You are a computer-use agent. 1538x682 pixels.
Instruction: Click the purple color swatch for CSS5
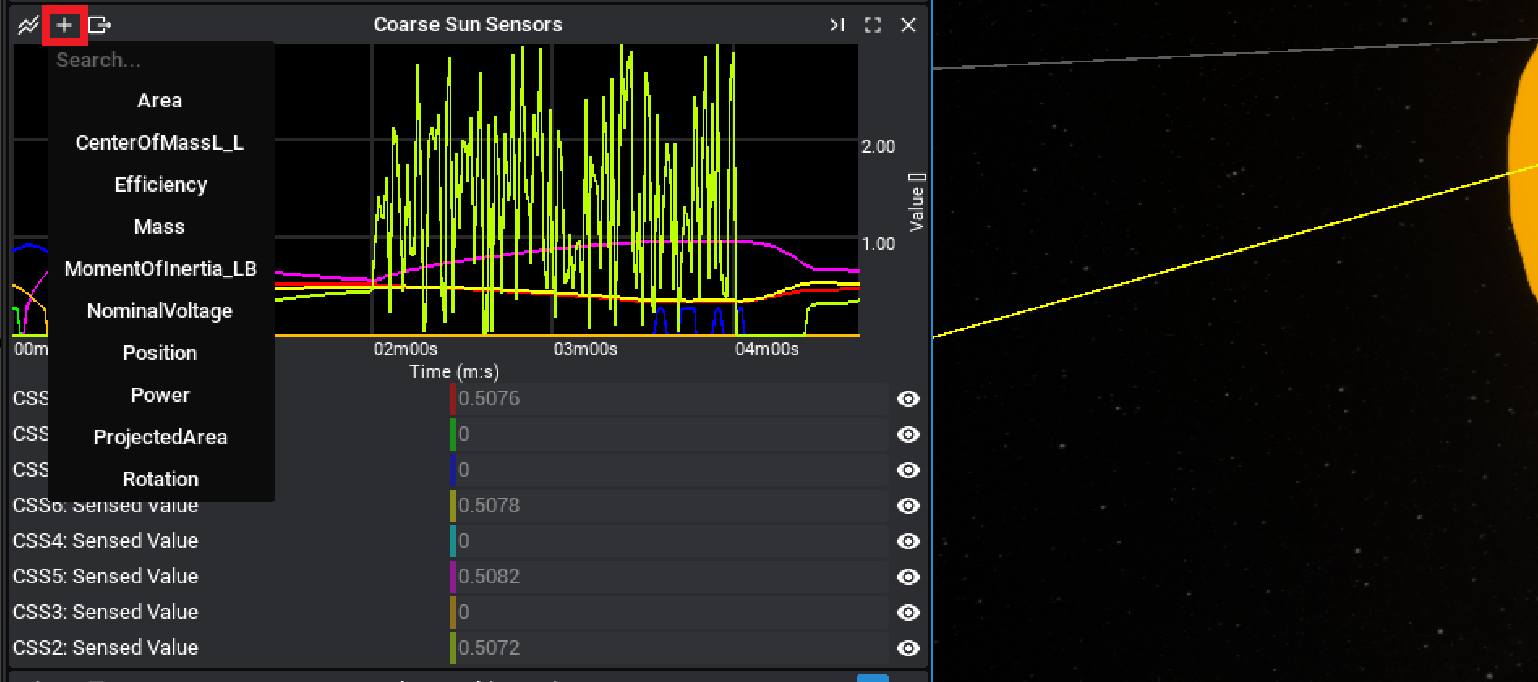(453, 577)
